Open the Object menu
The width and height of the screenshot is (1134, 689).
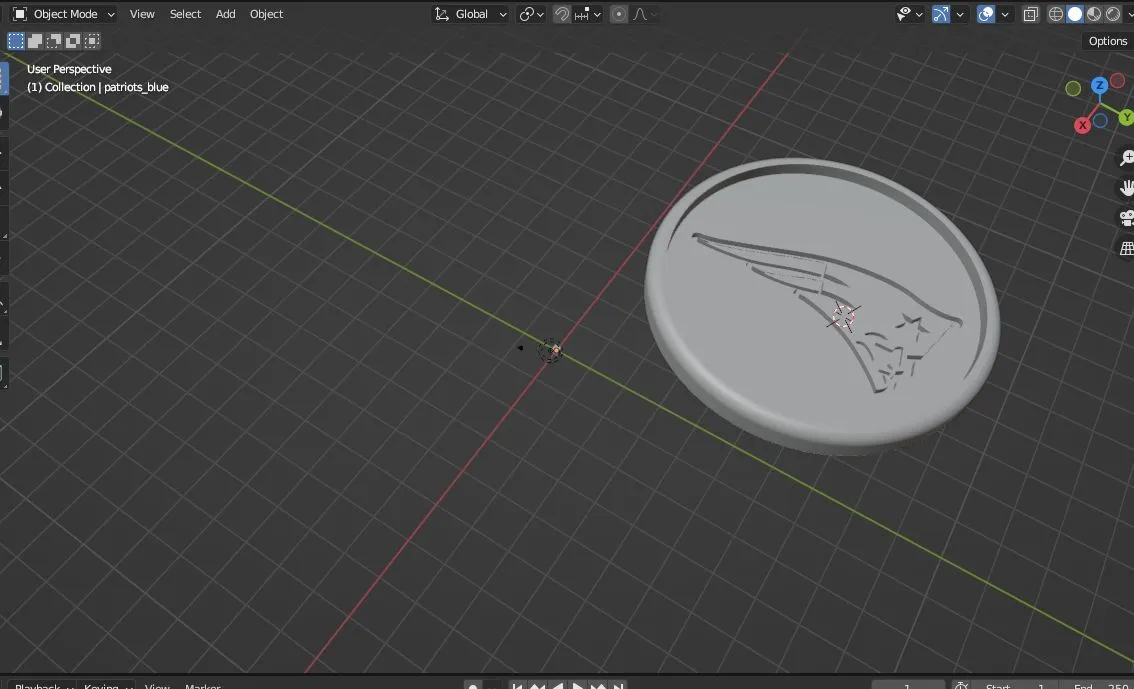point(266,14)
